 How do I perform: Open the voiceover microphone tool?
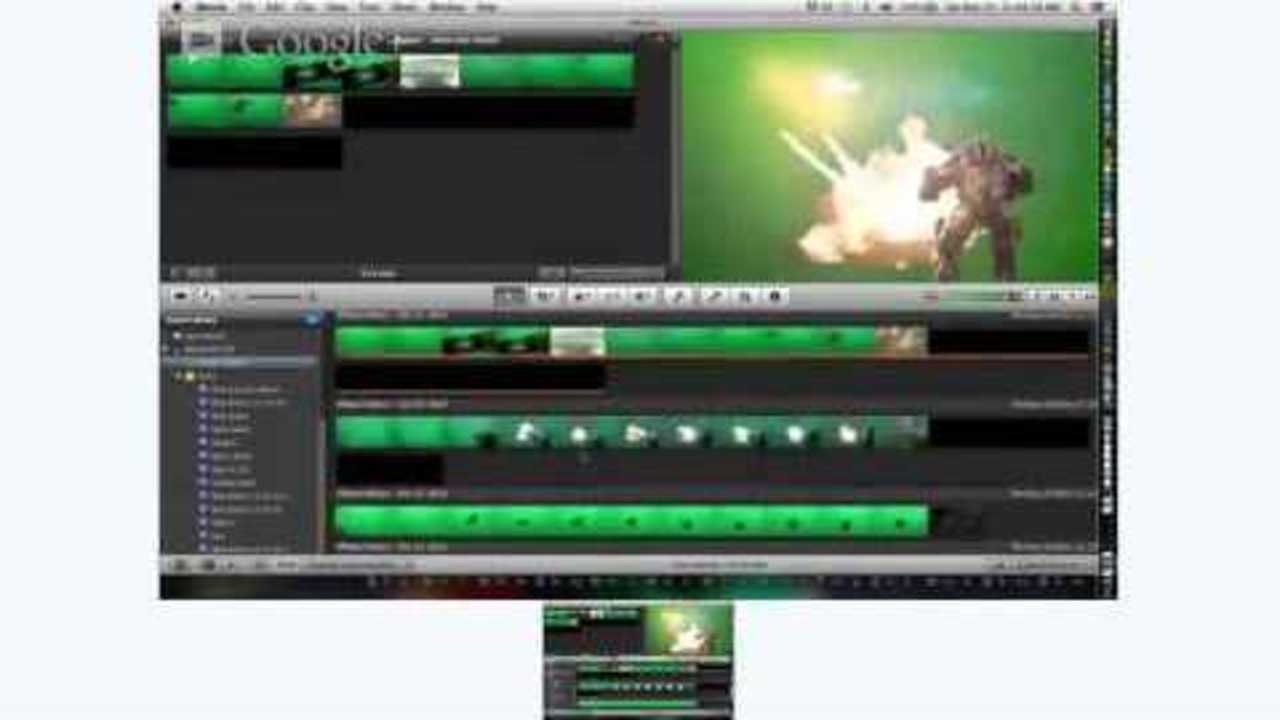[714, 296]
